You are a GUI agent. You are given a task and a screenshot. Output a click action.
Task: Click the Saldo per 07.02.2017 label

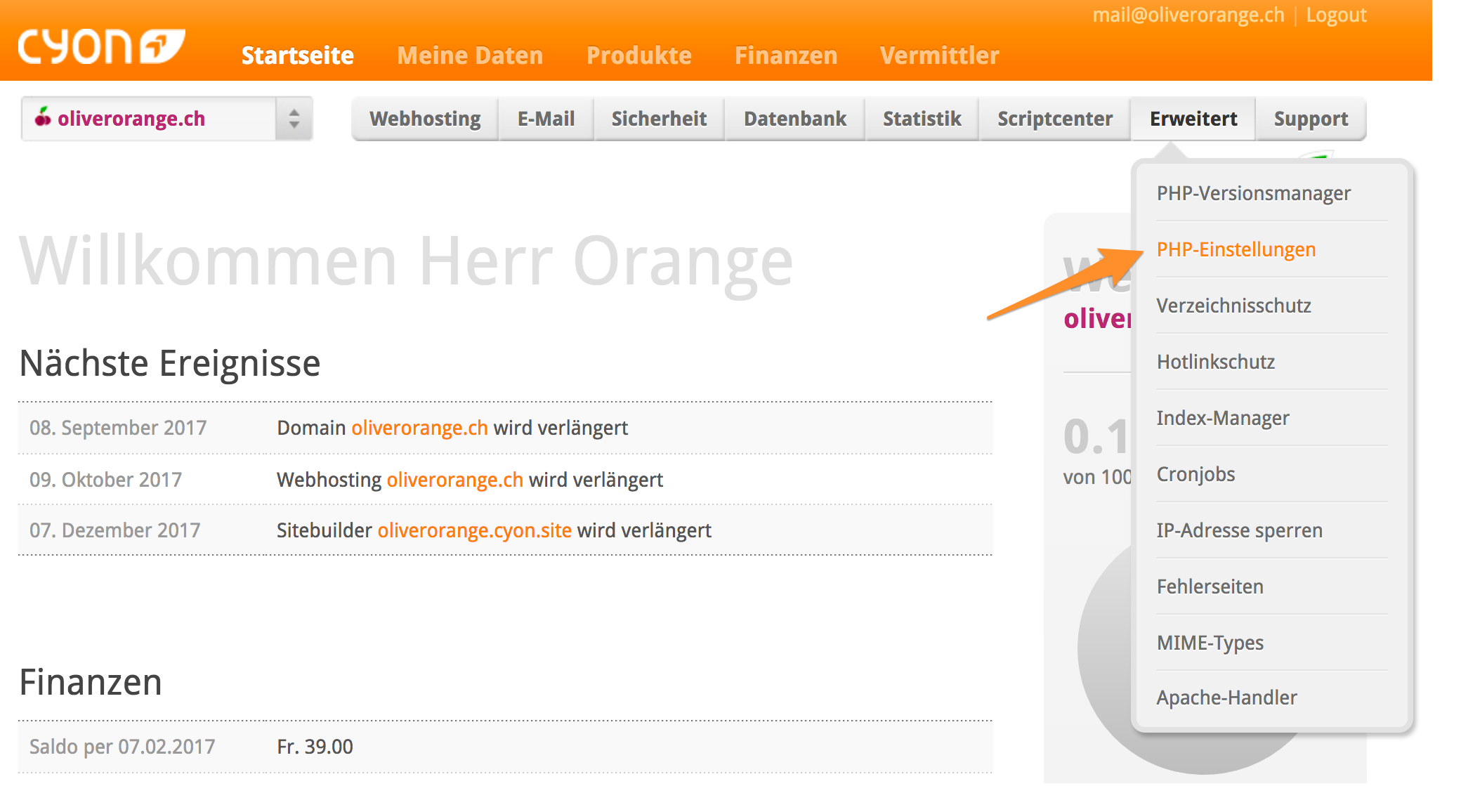click(x=122, y=747)
